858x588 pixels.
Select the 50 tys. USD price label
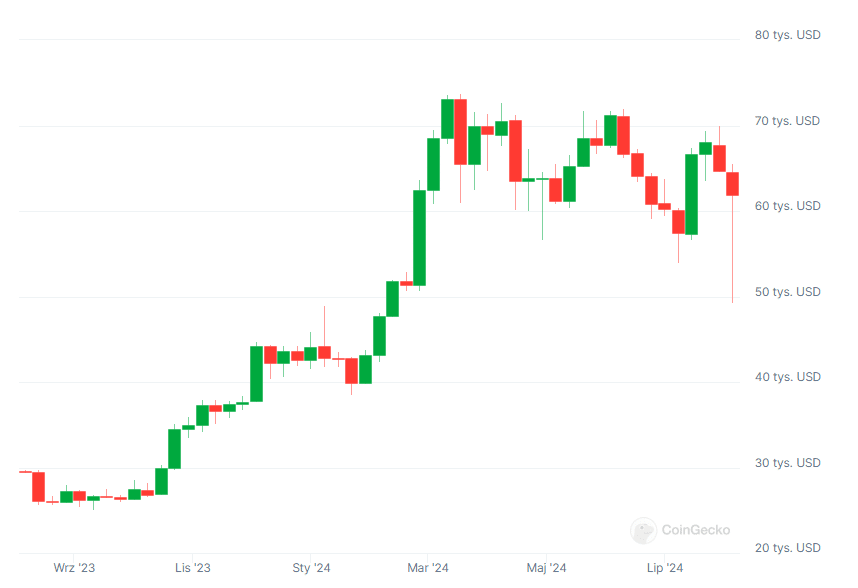787,292
